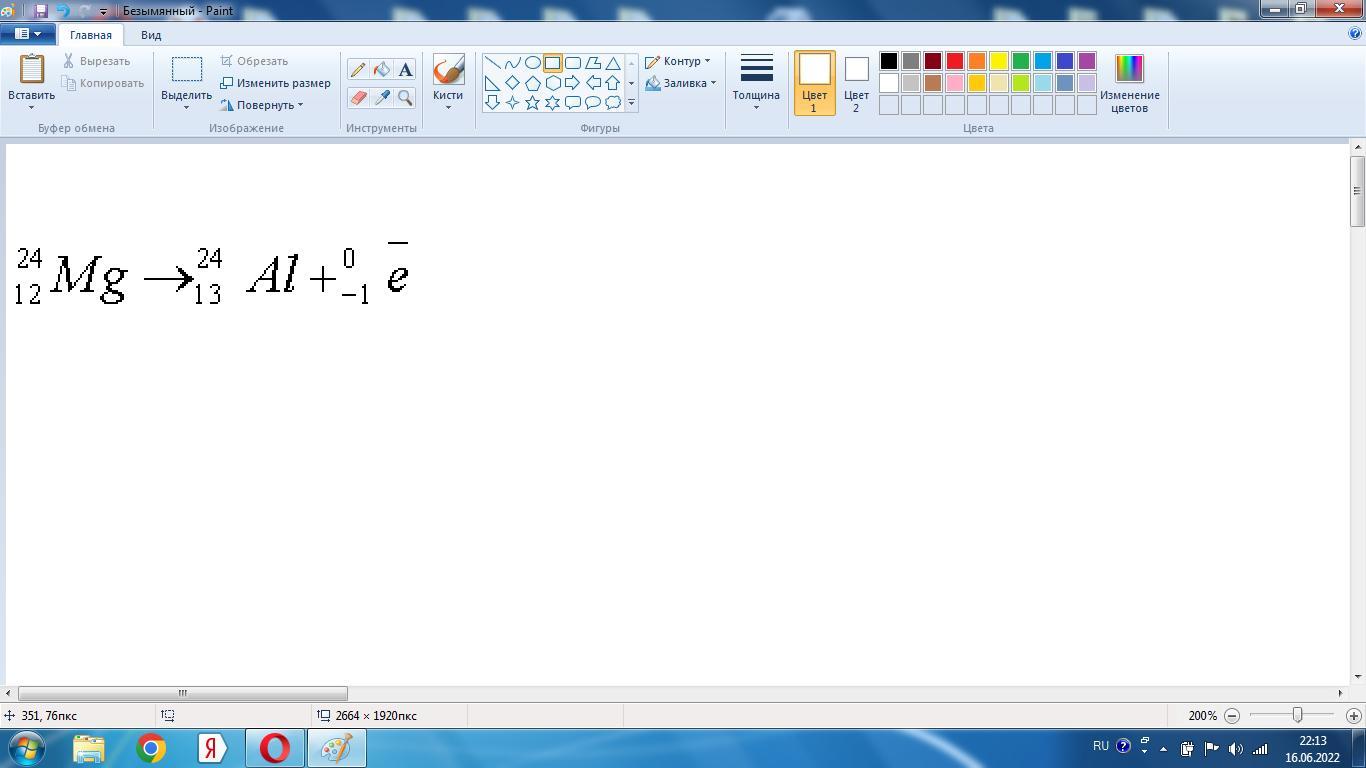This screenshot has height=768, width=1366.
Task: Choose the Oval shape
Action: coord(532,63)
